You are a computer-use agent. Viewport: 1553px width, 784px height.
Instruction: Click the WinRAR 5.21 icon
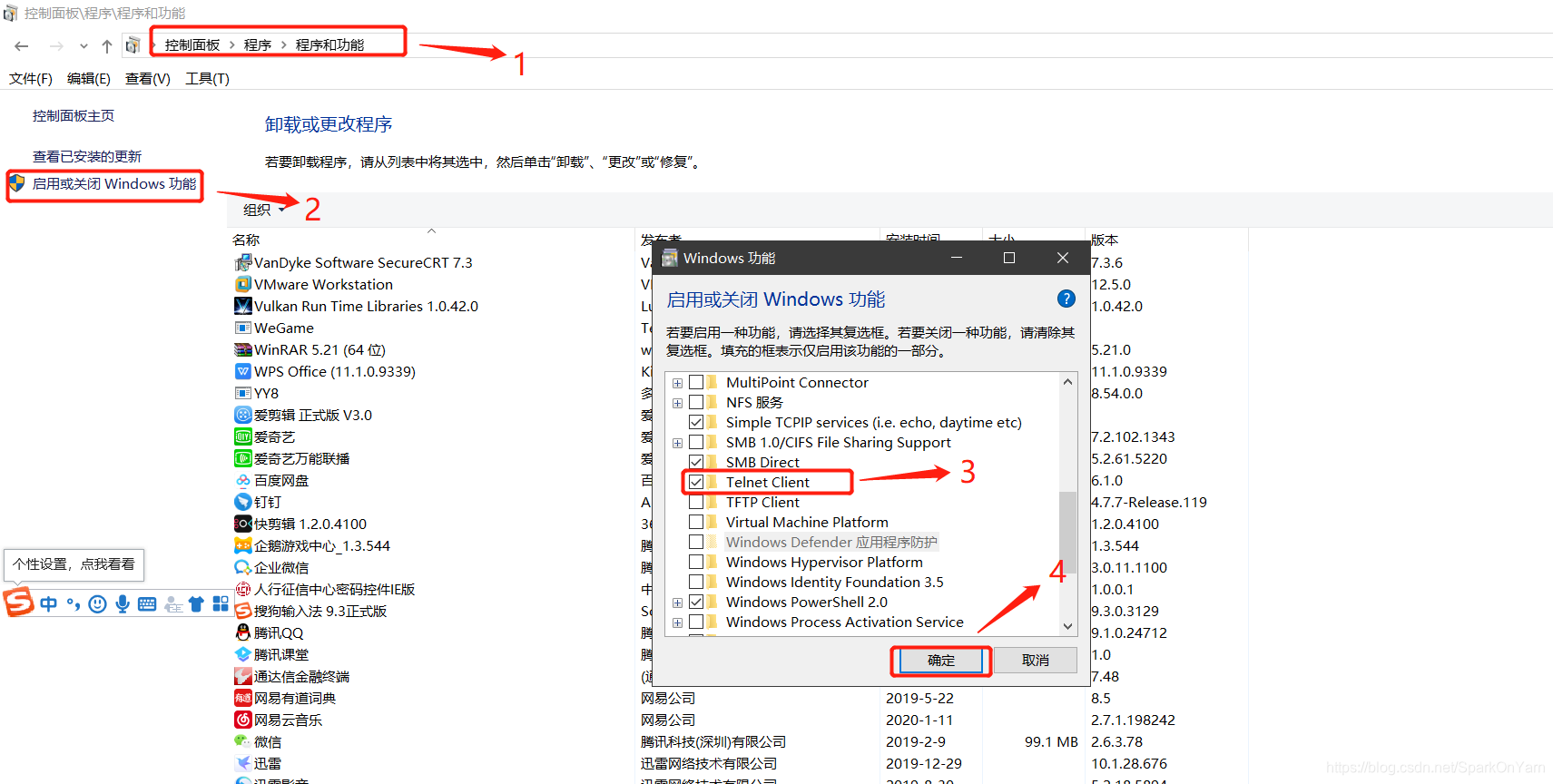242,350
